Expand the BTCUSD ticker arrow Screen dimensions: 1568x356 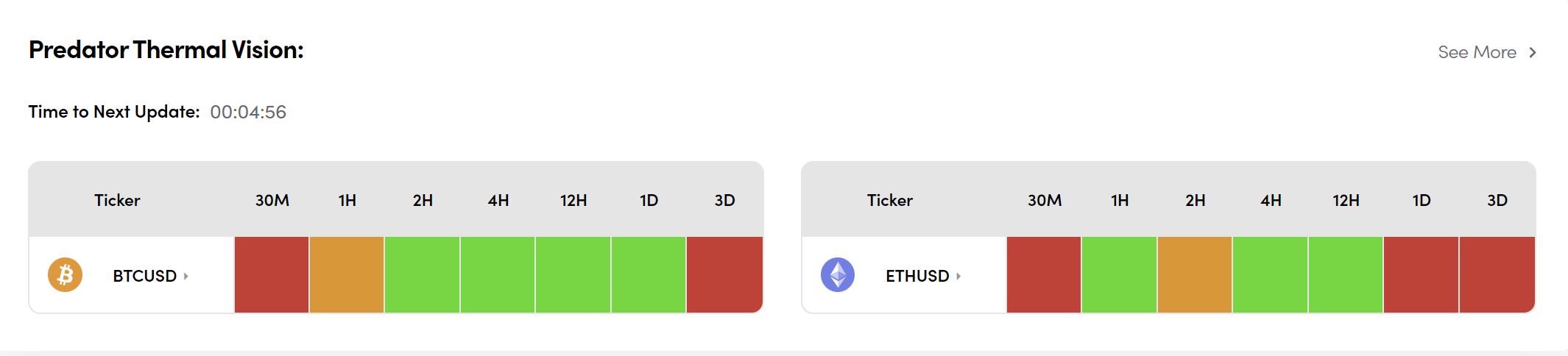tap(186, 276)
